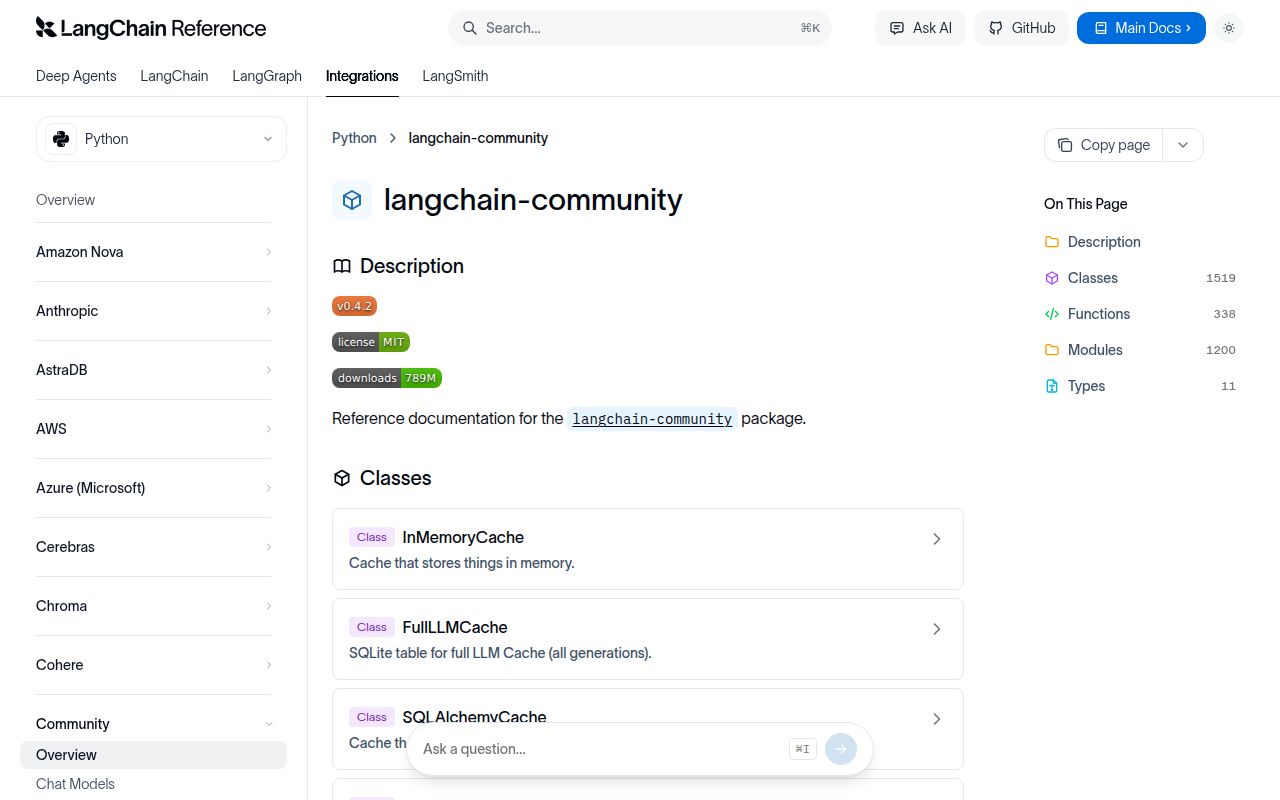Click the folder icon beside Description in On This Page
The width and height of the screenshot is (1280, 800).
coord(1052,242)
